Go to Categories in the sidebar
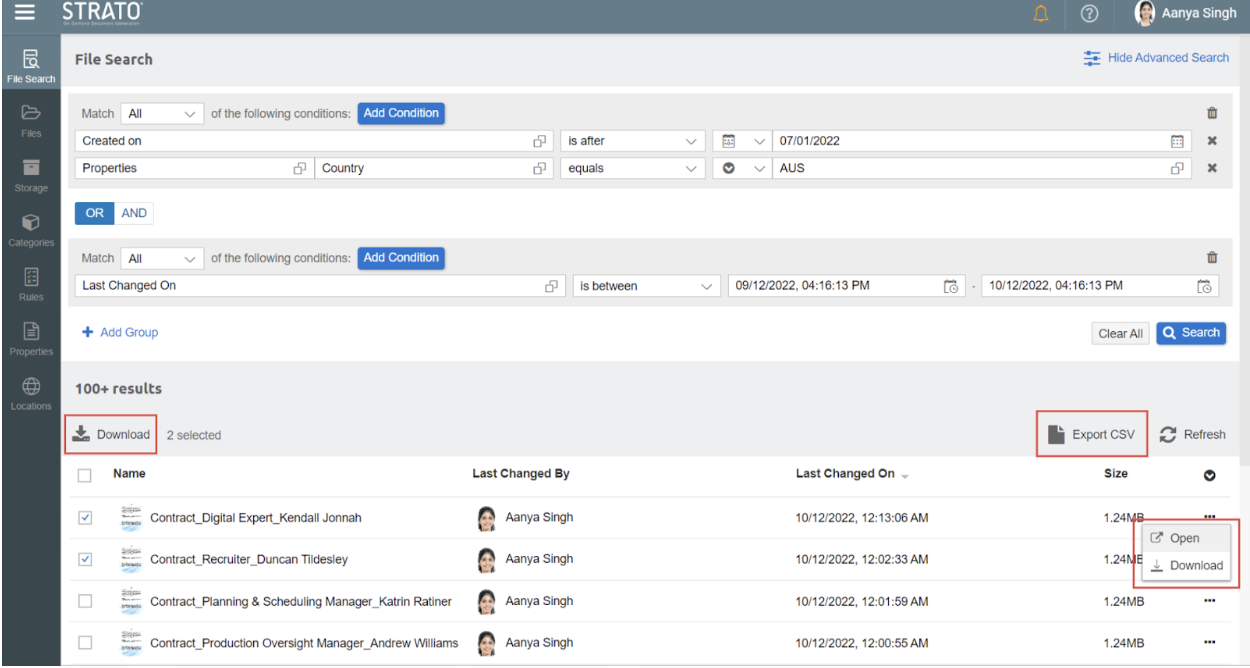The image size is (1250, 668). pyautogui.click(x=30, y=229)
